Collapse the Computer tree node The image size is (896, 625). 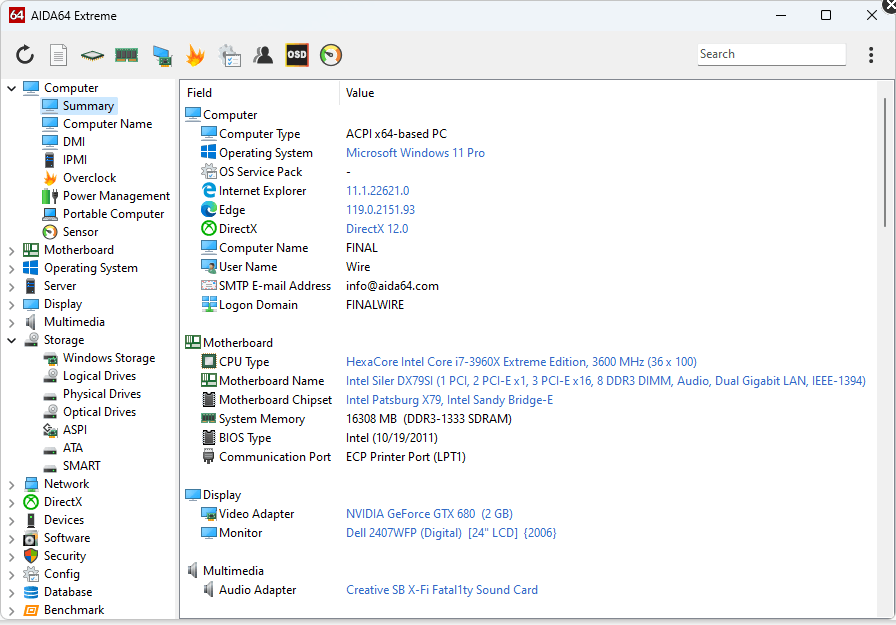click(12, 88)
